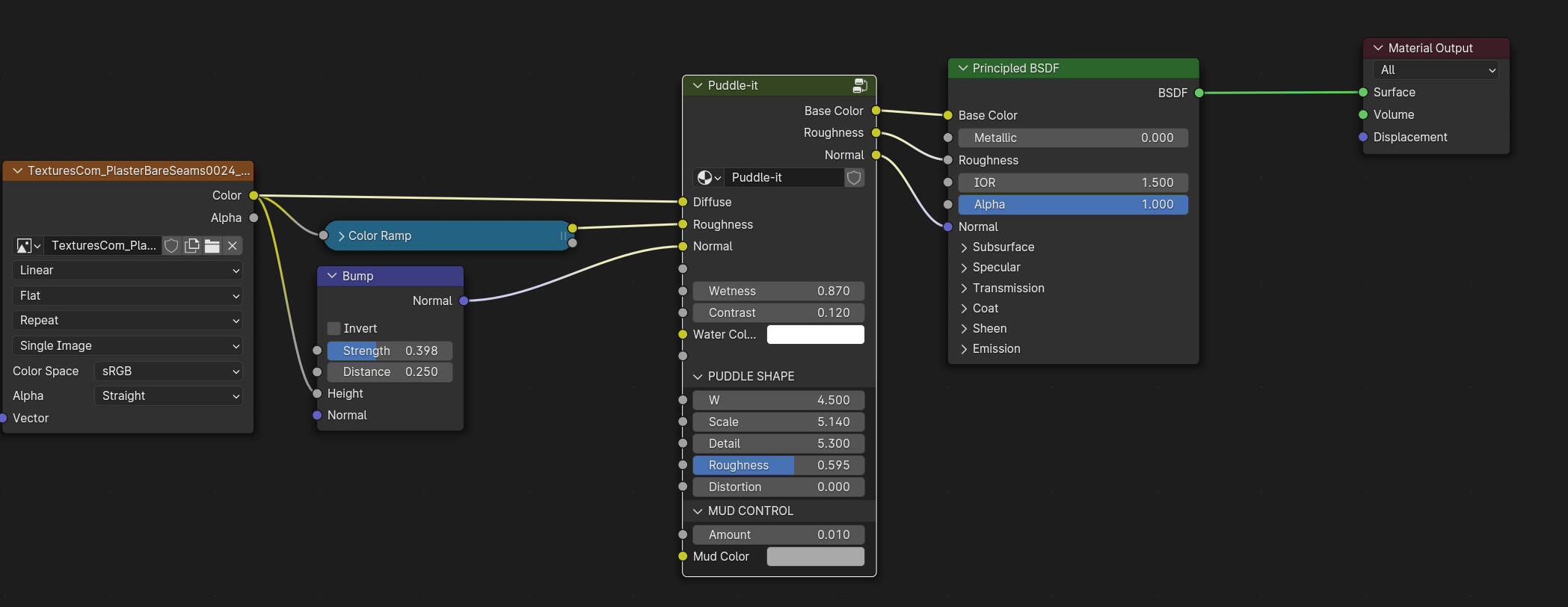Image resolution: width=1568 pixels, height=607 pixels.
Task: Click the Puddle-it fake user shield icon
Action: click(x=854, y=177)
